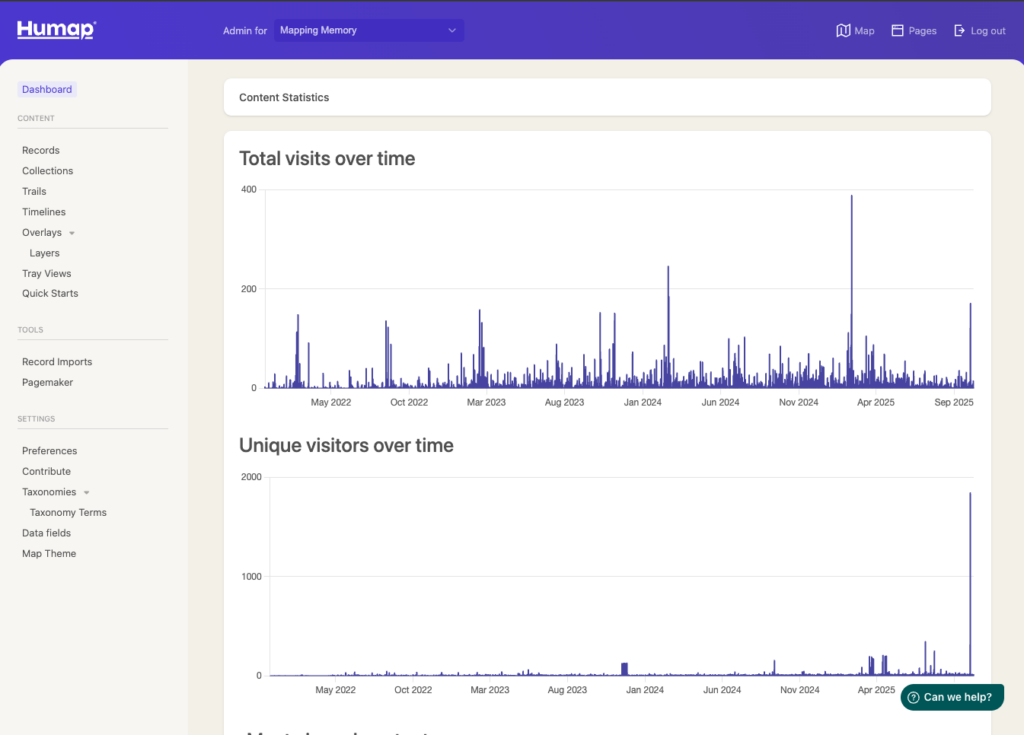
Task: Click the Humap logo
Action: (x=56, y=30)
